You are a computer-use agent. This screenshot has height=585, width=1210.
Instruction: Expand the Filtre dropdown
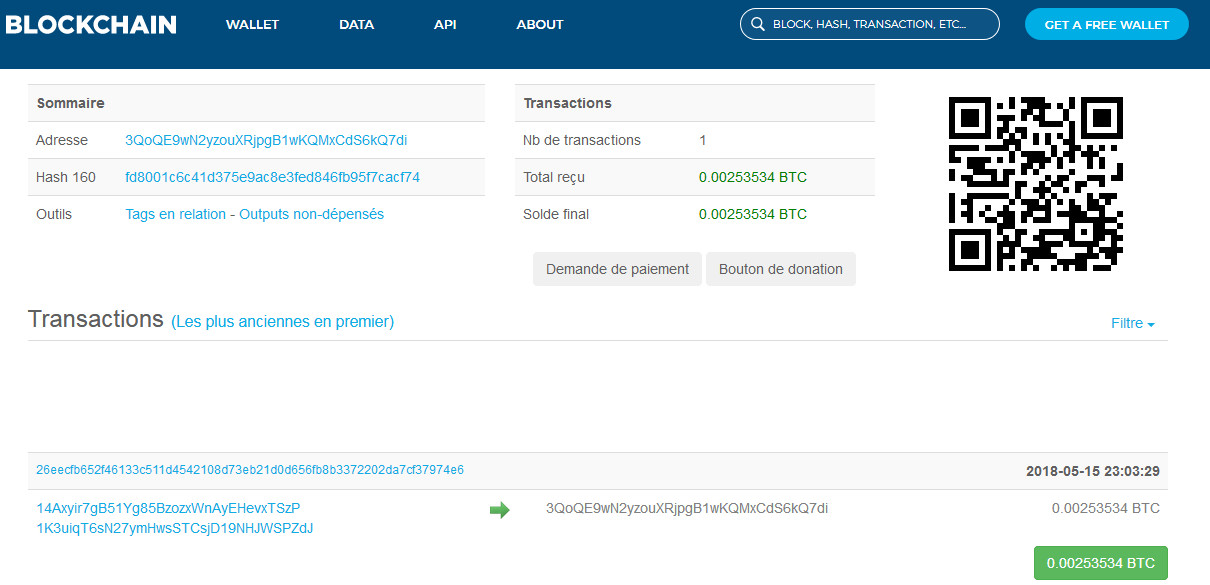click(x=1133, y=323)
